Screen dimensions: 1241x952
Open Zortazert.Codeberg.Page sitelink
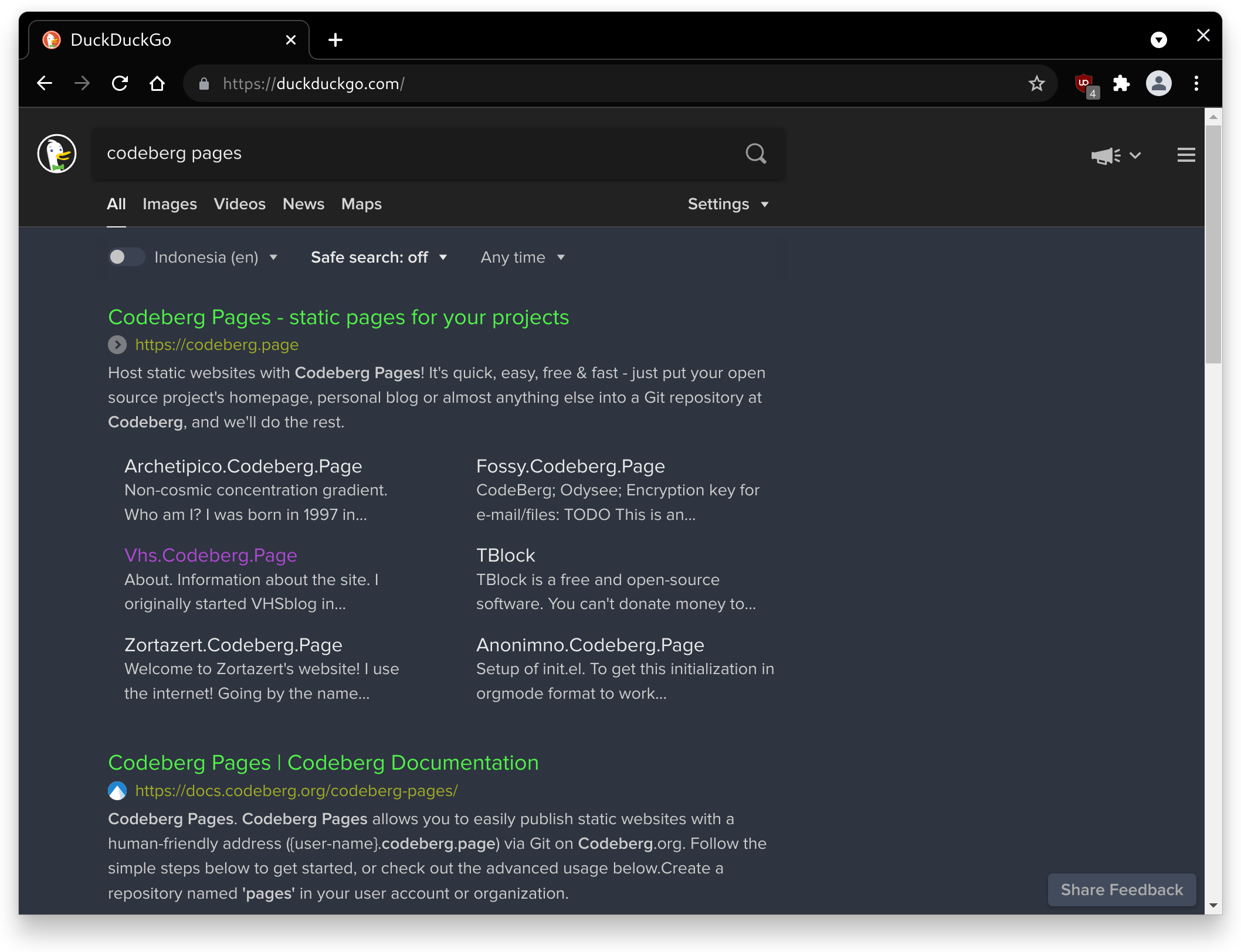[x=233, y=645]
